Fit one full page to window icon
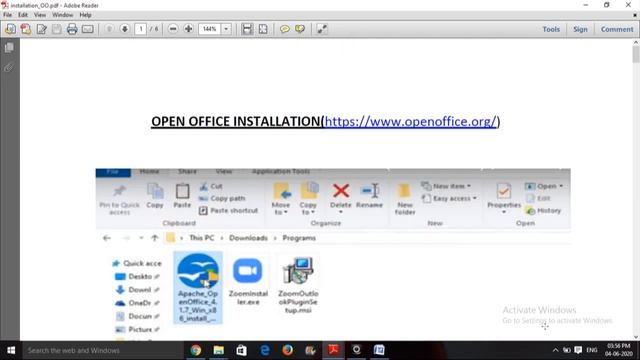 tap(263, 29)
